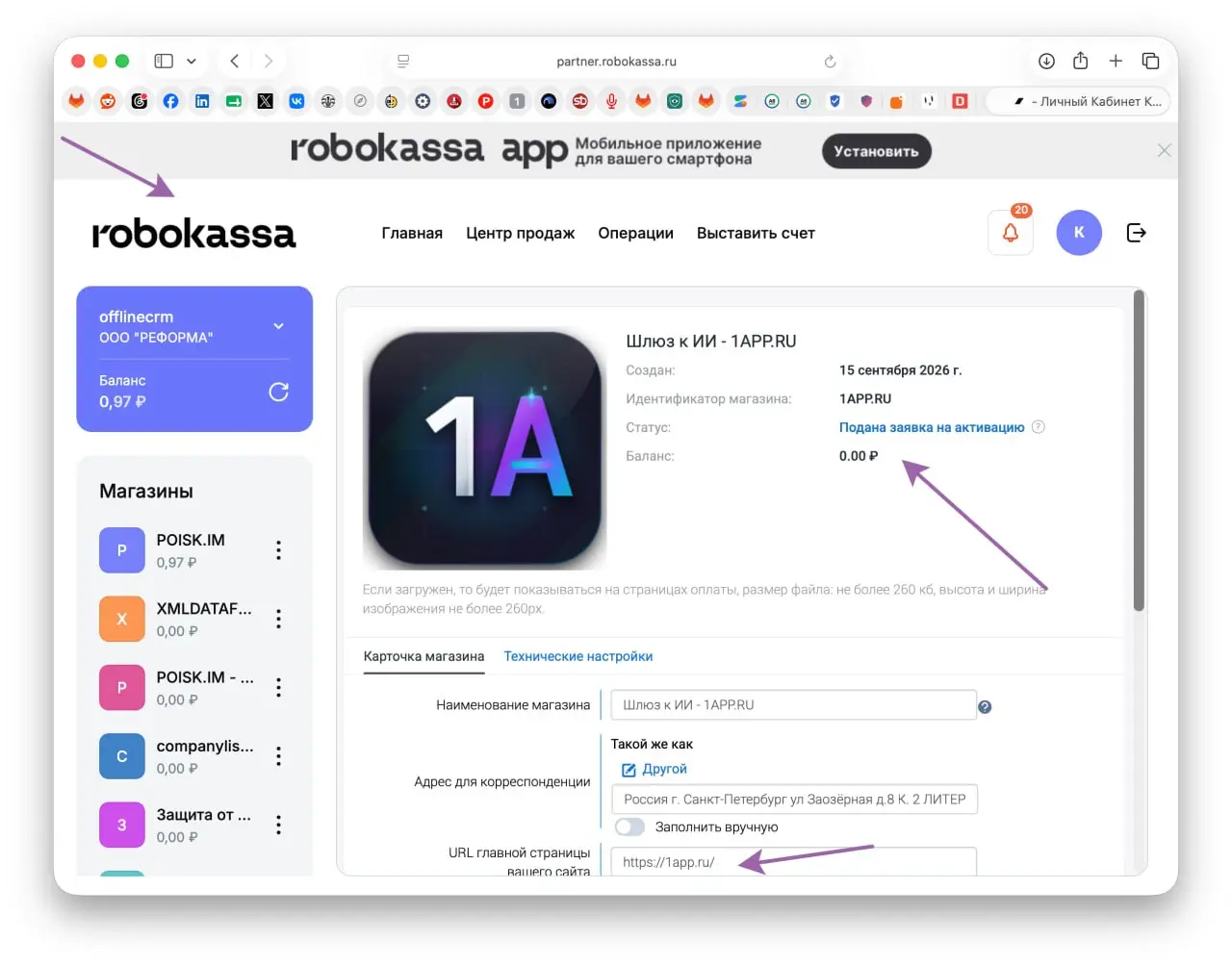Open the sidebar options chevron menu
Screen dimensions: 1232x966
(192, 61)
